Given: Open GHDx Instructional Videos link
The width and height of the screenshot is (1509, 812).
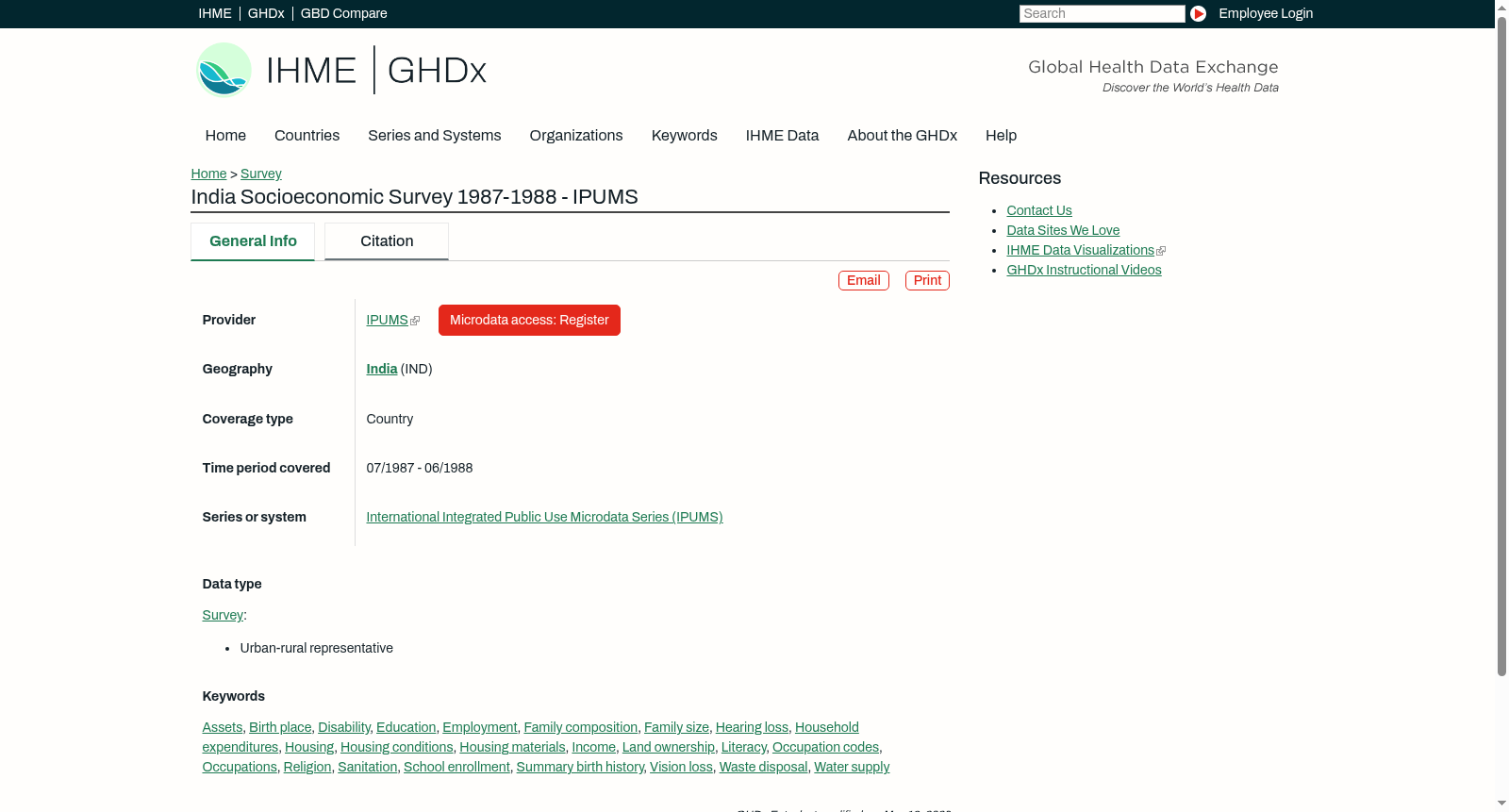Looking at the screenshot, I should click(x=1084, y=270).
